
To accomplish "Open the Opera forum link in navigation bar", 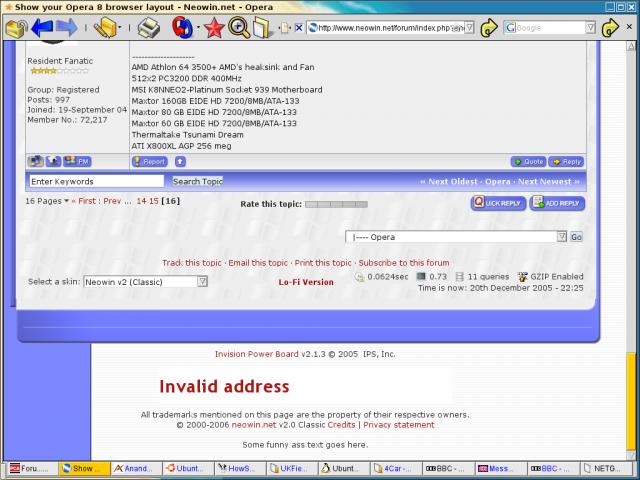I will tap(498, 182).
